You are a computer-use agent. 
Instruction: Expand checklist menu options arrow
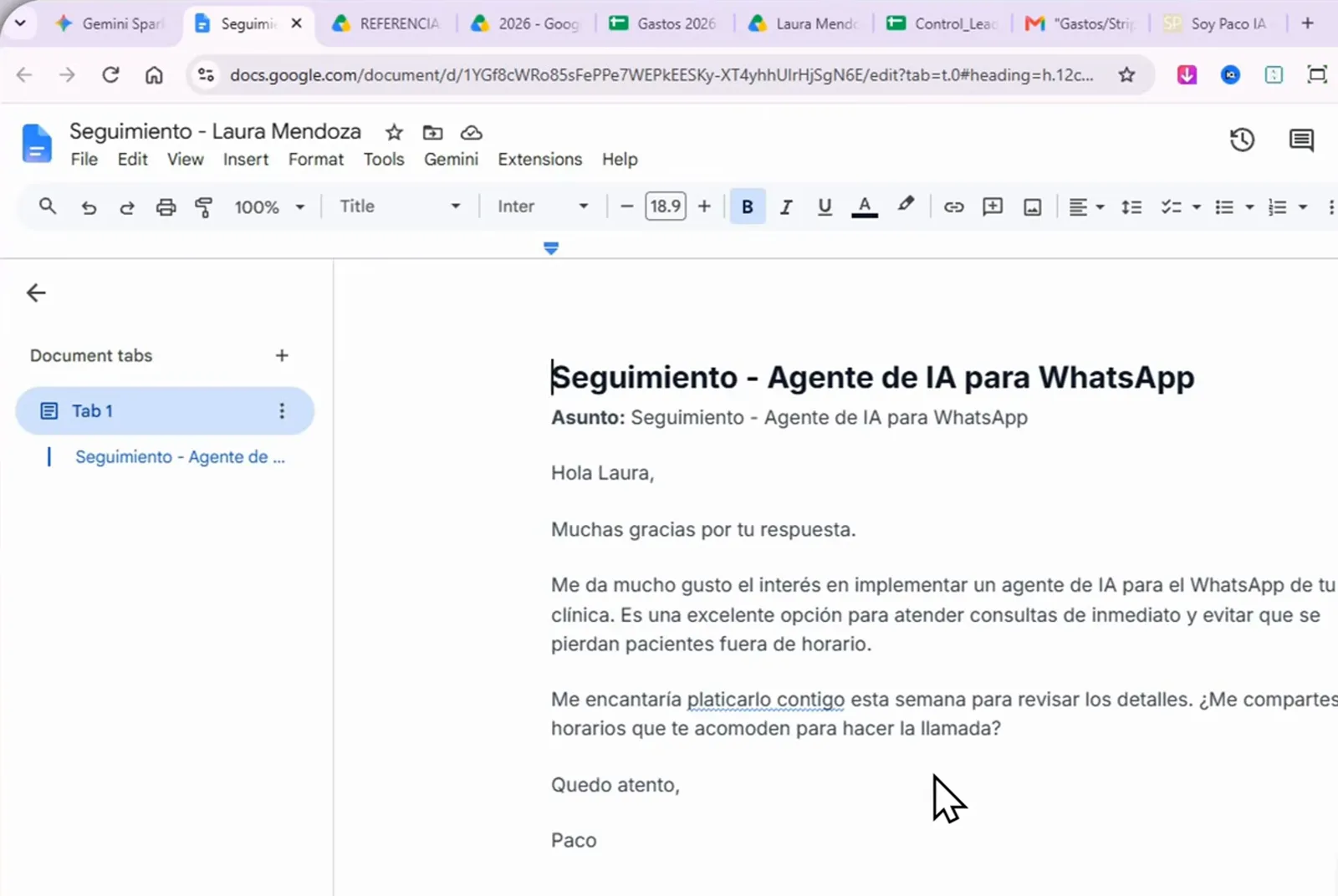[x=1197, y=207]
